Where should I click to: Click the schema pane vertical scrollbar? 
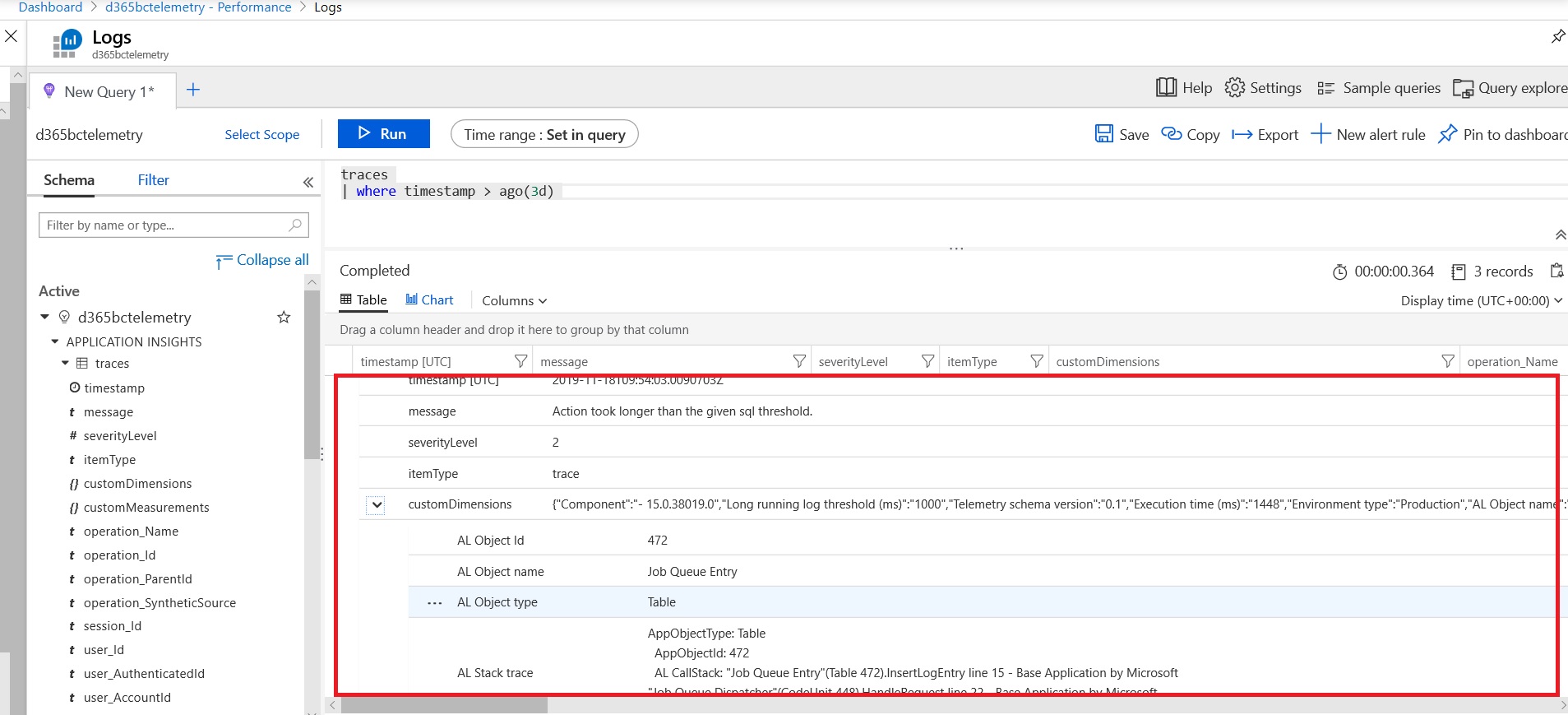click(x=312, y=375)
